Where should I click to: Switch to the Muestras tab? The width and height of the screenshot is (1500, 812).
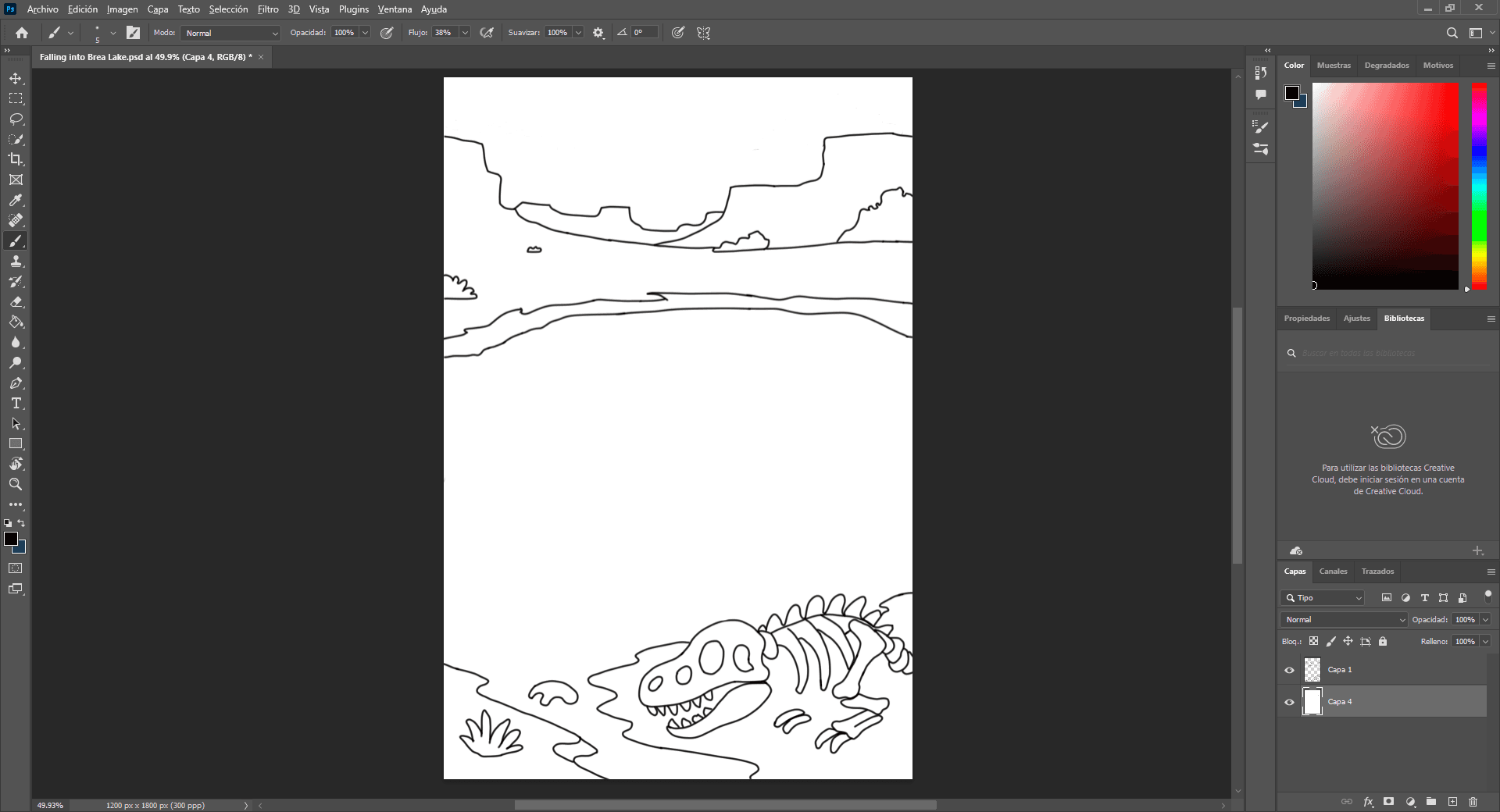click(1334, 66)
